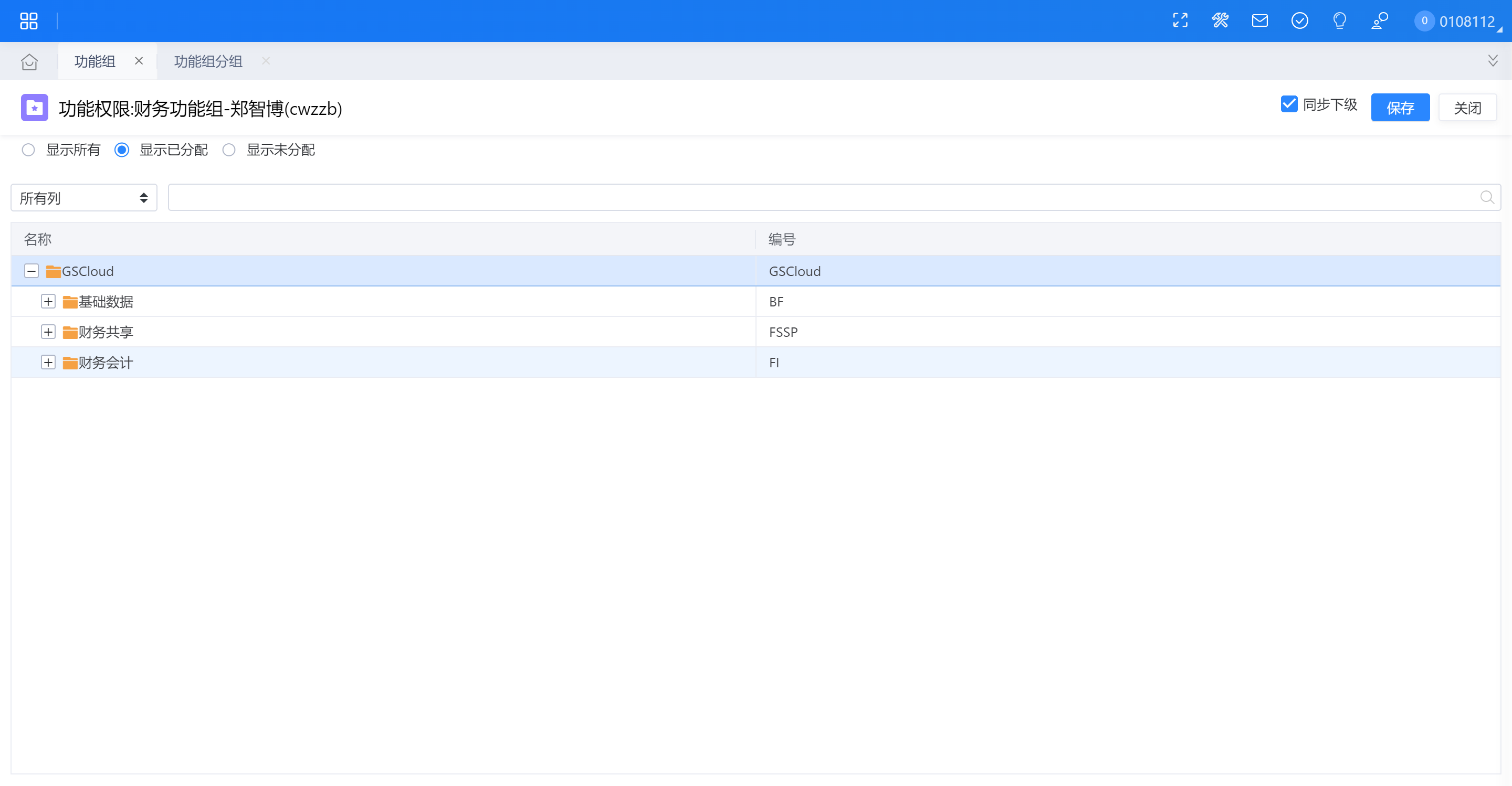Collapse the GSCloud tree node
Image resolution: width=1512 pixels, height=786 pixels.
click(x=31, y=271)
